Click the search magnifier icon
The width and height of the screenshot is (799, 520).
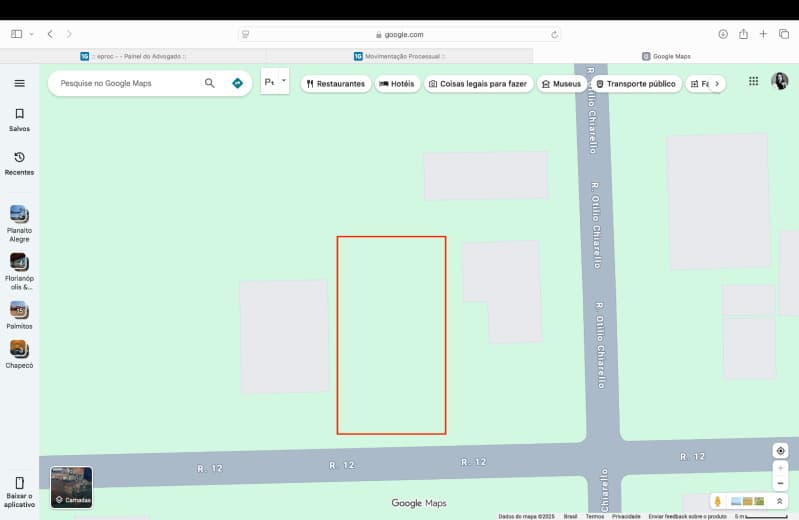(x=209, y=83)
